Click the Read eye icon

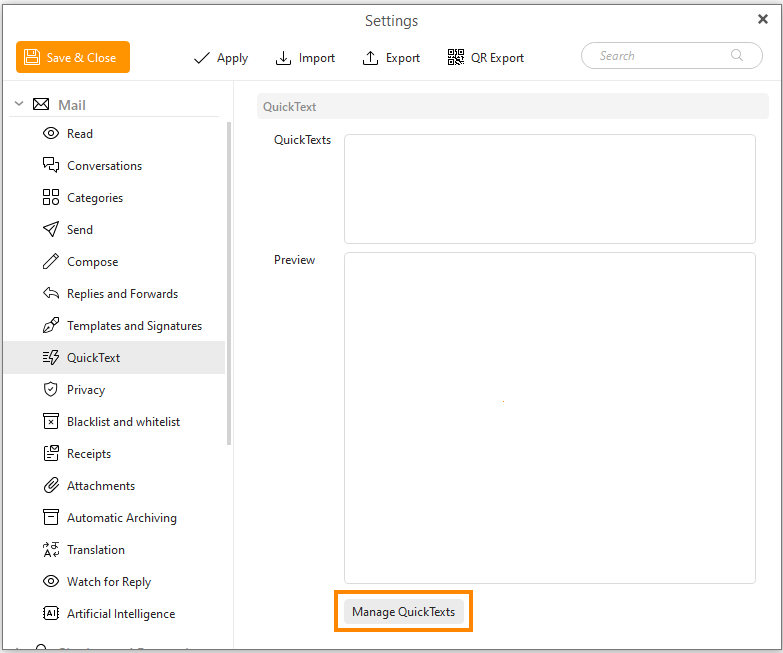pos(51,134)
